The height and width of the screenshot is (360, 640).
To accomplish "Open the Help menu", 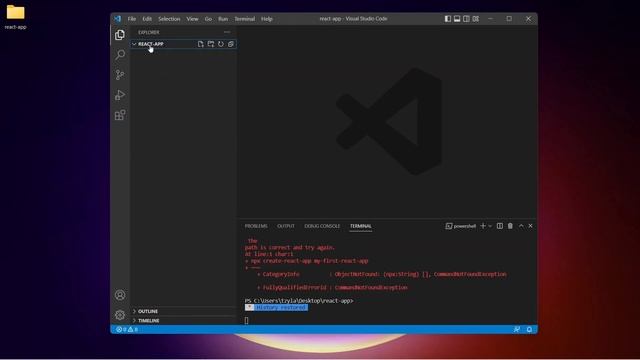I will pyautogui.click(x=267, y=19).
